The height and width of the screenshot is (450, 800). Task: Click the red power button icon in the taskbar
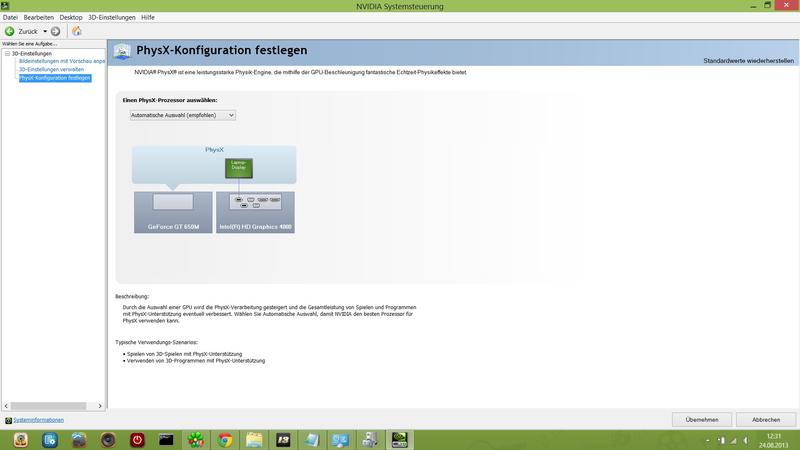coord(137,440)
